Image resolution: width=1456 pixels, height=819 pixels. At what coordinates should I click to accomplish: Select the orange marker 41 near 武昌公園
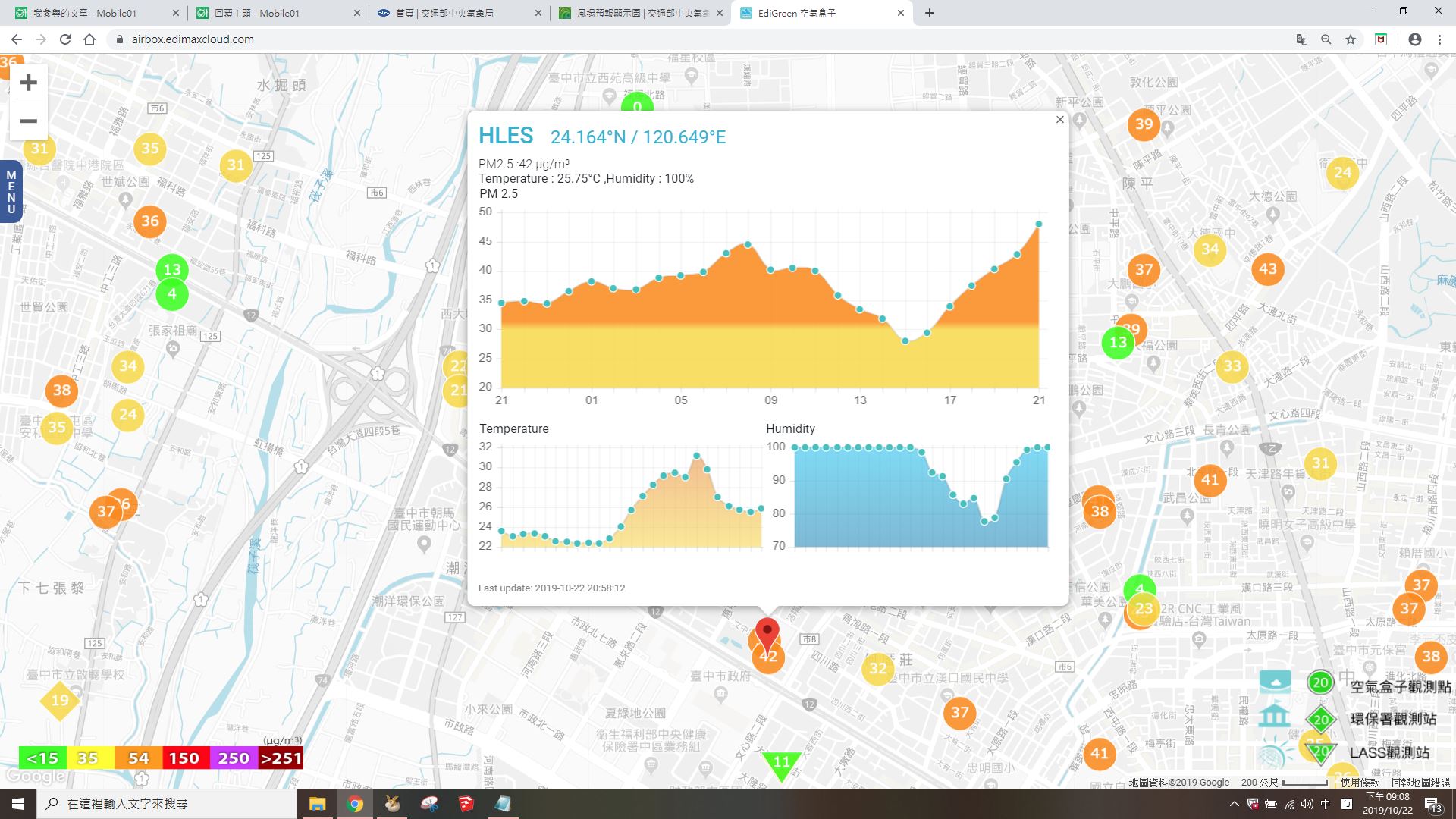1210,480
